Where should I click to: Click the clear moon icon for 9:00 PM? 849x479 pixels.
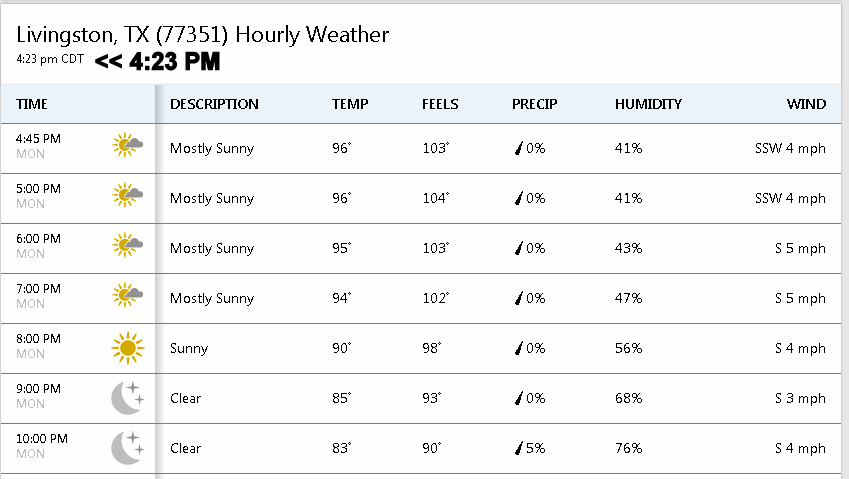tap(127, 398)
